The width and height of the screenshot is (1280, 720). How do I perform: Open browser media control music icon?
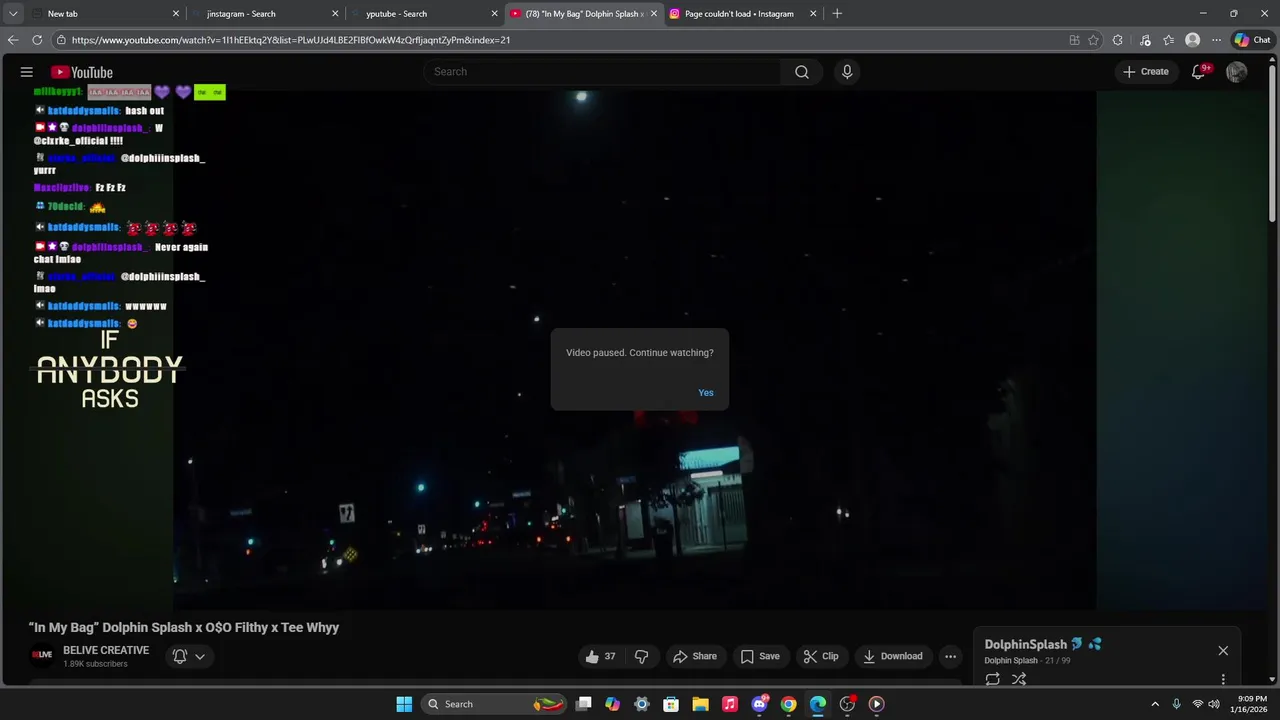tap(1145, 40)
